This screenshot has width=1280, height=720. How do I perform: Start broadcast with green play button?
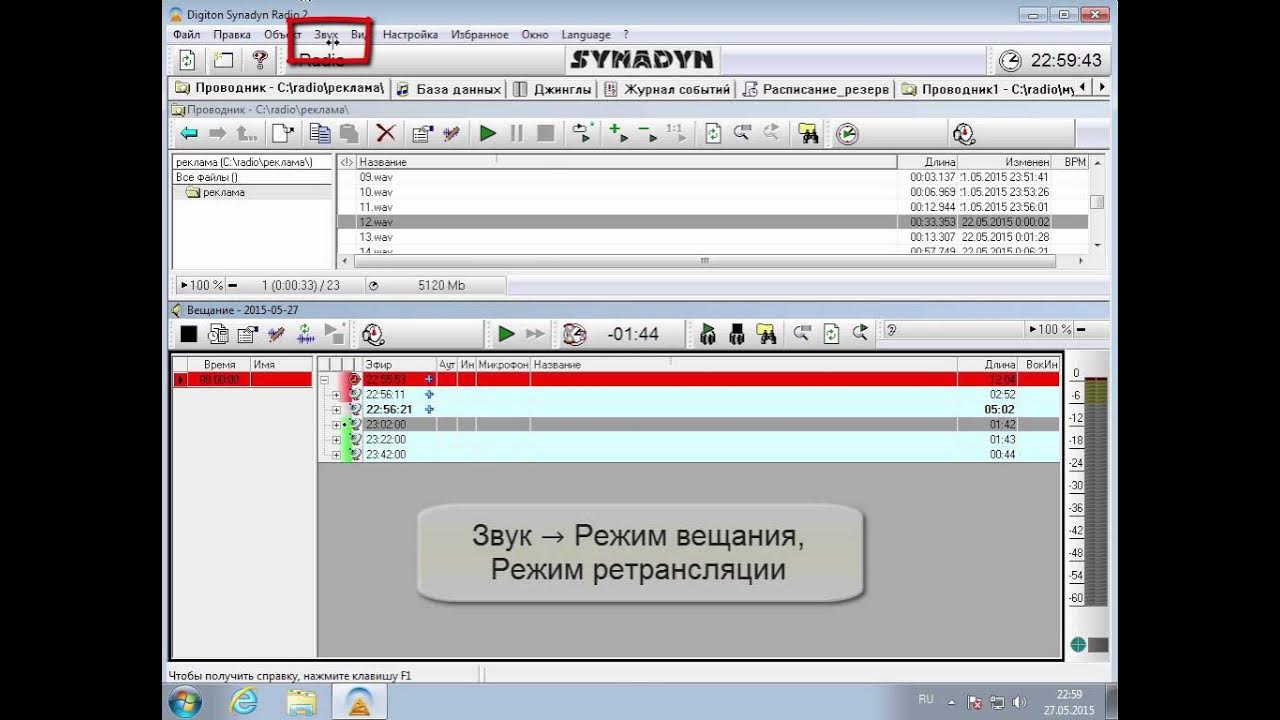507,334
